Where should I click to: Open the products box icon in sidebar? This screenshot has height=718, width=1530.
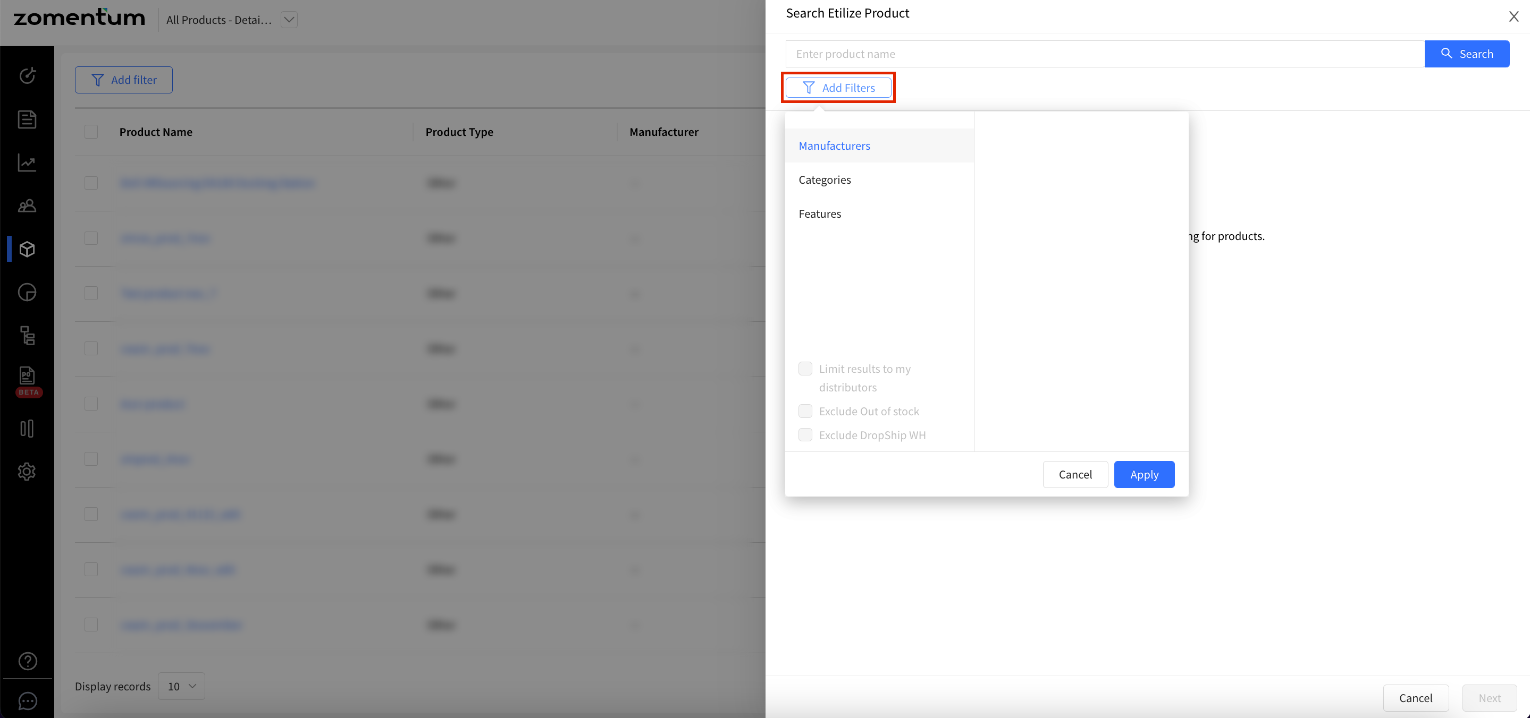point(27,249)
